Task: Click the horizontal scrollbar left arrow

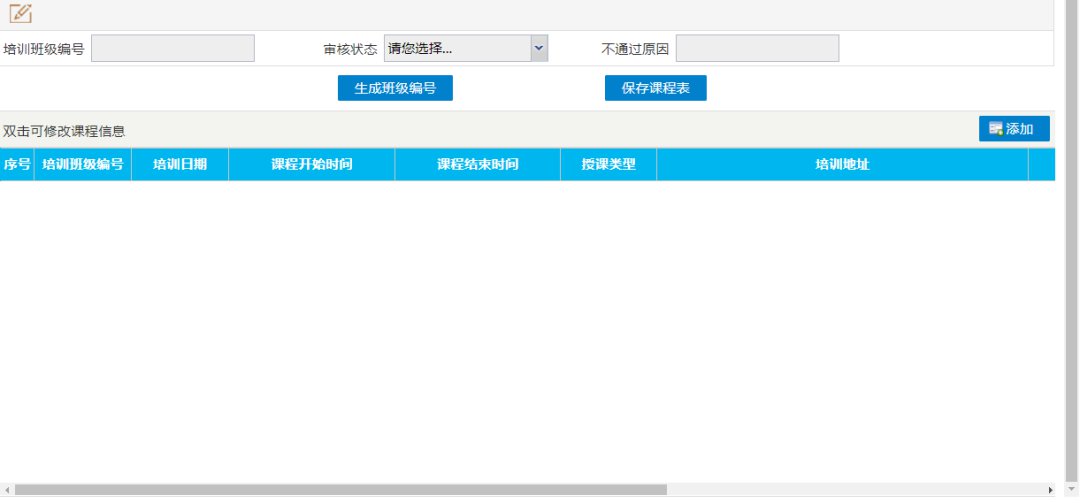Action: (6, 490)
